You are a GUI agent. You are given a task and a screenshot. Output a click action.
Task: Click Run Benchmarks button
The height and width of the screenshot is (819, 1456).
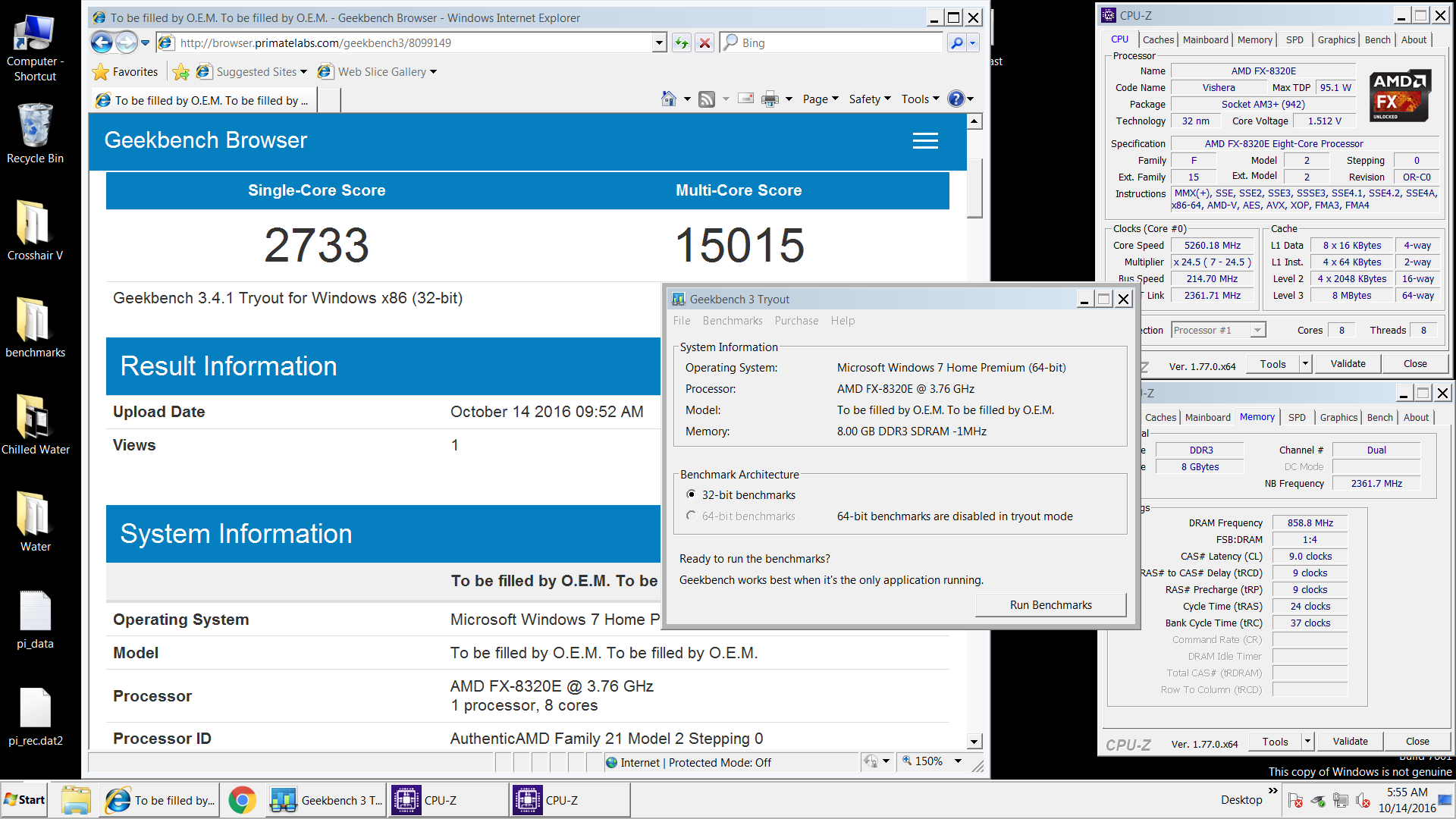(x=1050, y=605)
